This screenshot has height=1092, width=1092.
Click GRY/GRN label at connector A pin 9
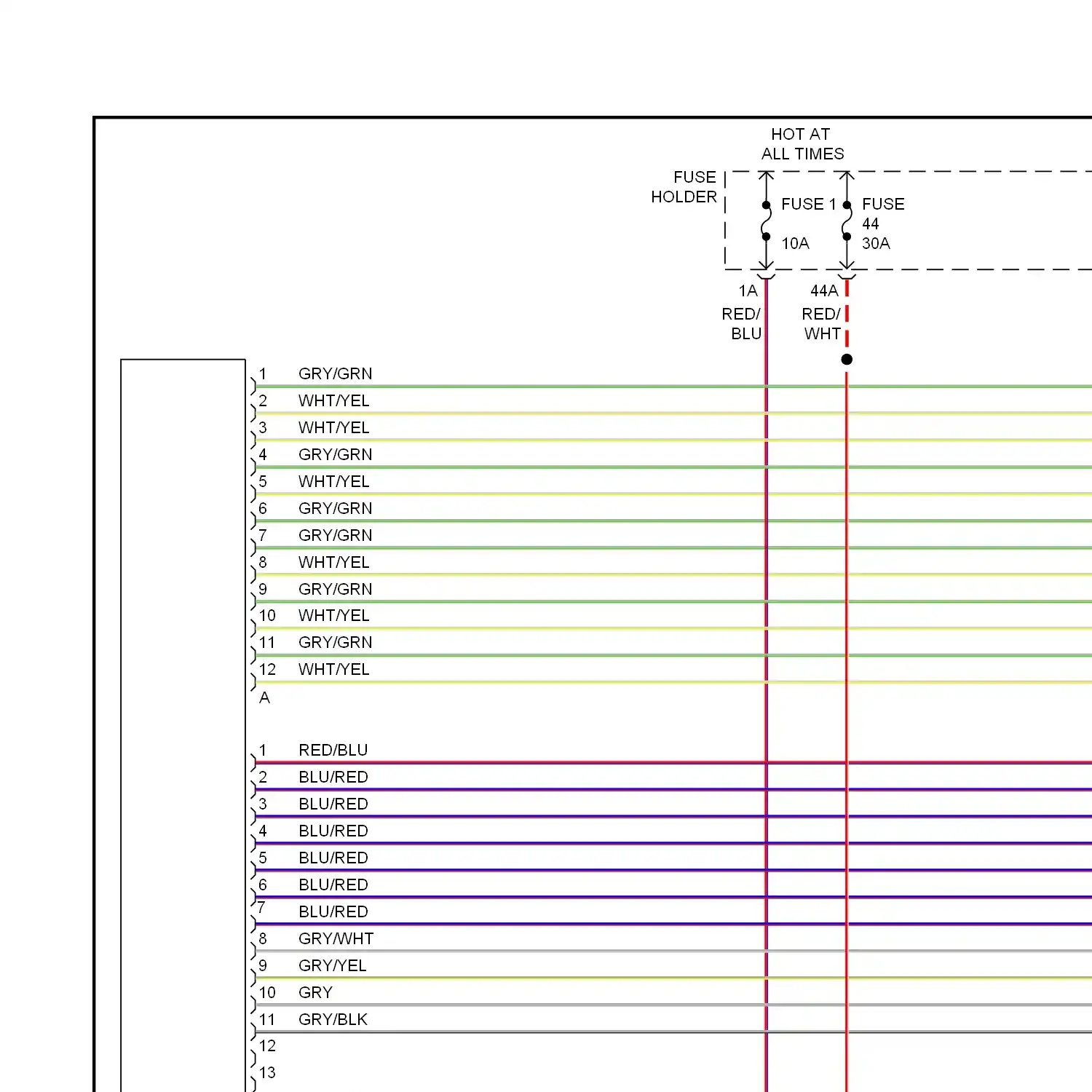tap(335, 589)
